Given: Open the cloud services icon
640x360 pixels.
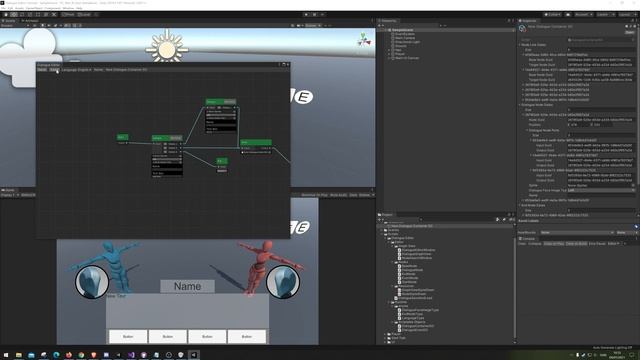Looking at the screenshot, I should (x=568, y=14).
